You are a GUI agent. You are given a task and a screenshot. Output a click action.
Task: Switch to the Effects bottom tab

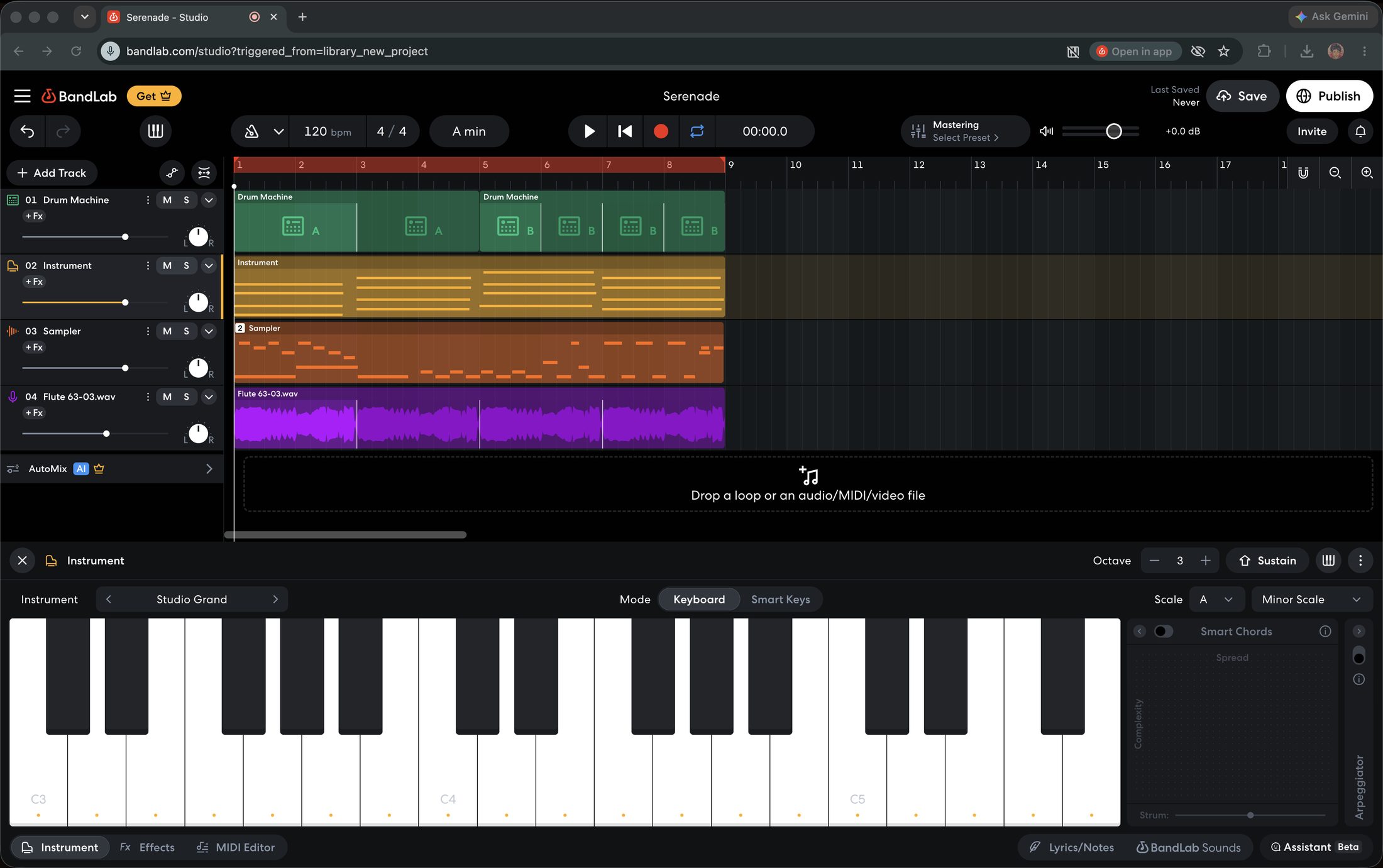(x=147, y=847)
